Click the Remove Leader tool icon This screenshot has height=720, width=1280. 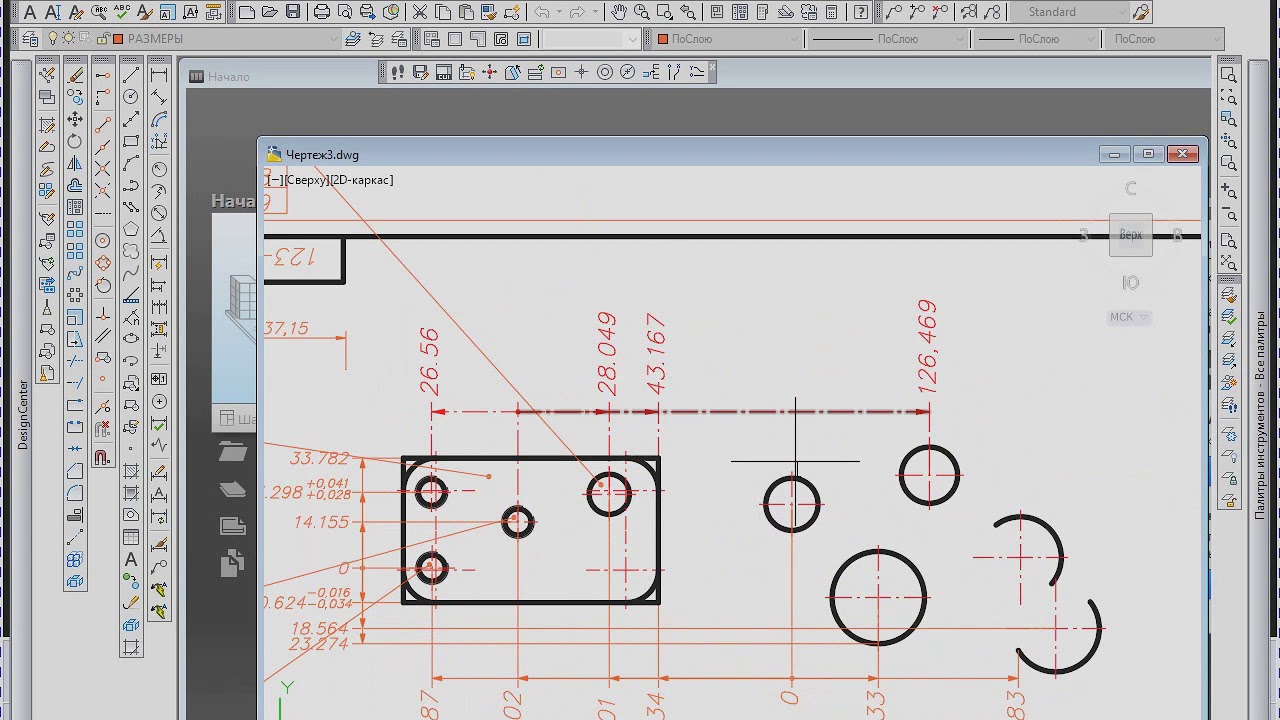pyautogui.click(x=941, y=12)
